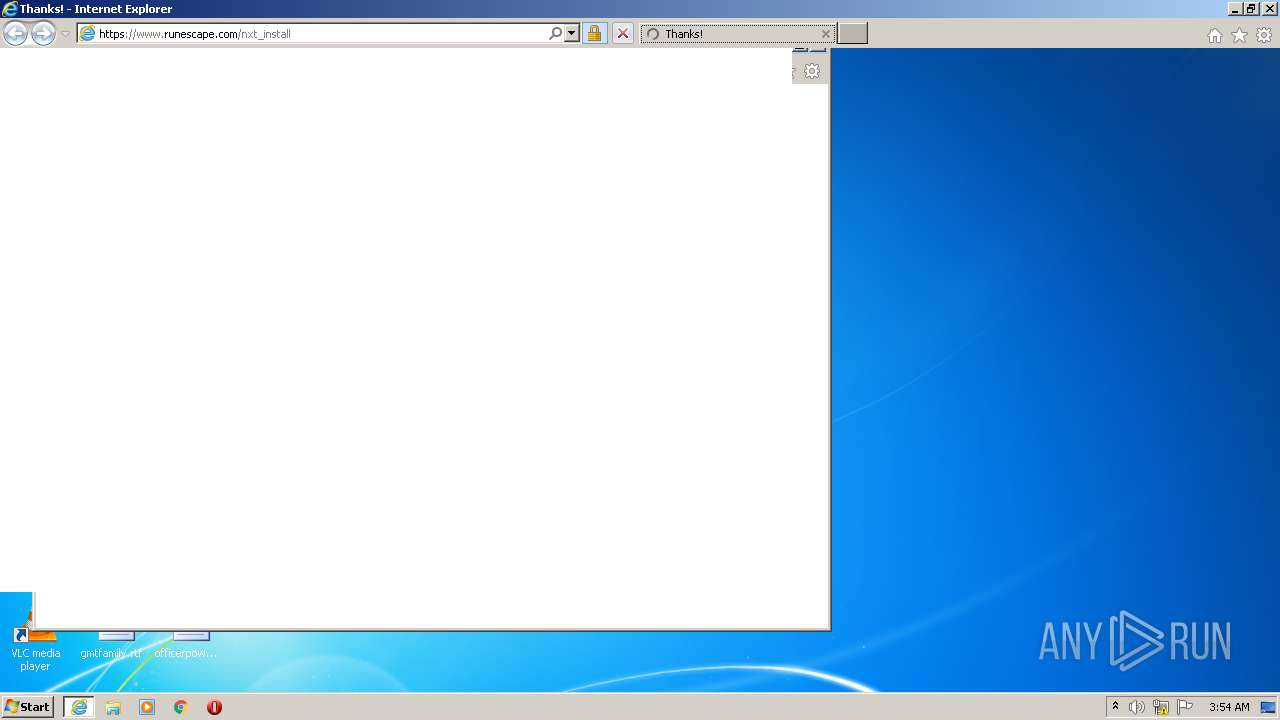Select the Thanks! browser tab

click(738, 34)
